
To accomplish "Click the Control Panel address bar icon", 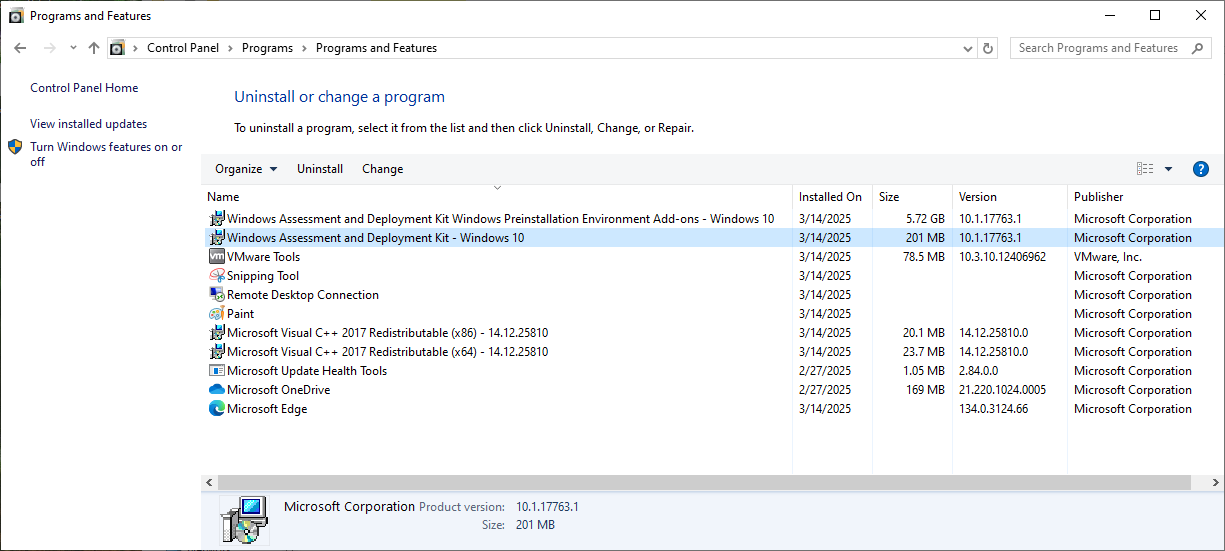I will click(x=117, y=48).
